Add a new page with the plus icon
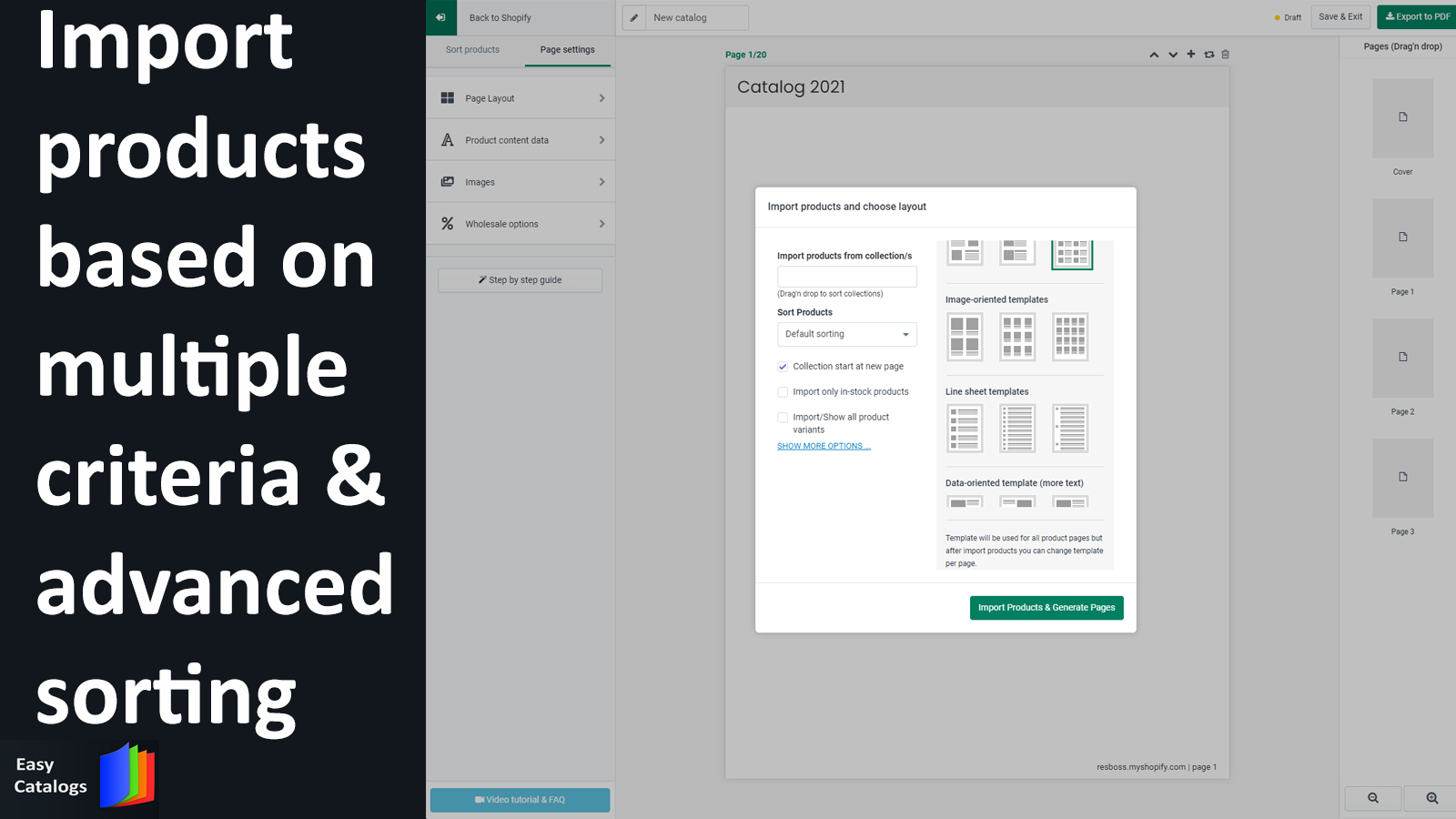Image resolution: width=1456 pixels, height=819 pixels. [x=1191, y=54]
